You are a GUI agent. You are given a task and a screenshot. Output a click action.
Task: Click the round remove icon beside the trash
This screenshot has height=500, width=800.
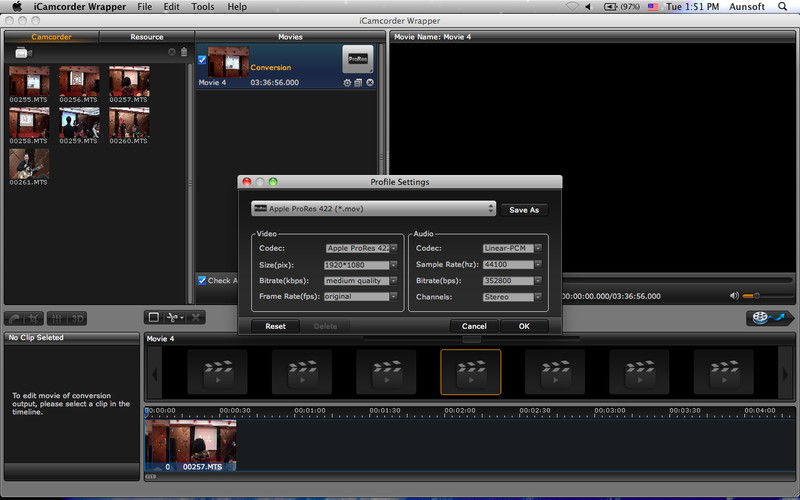[172, 52]
